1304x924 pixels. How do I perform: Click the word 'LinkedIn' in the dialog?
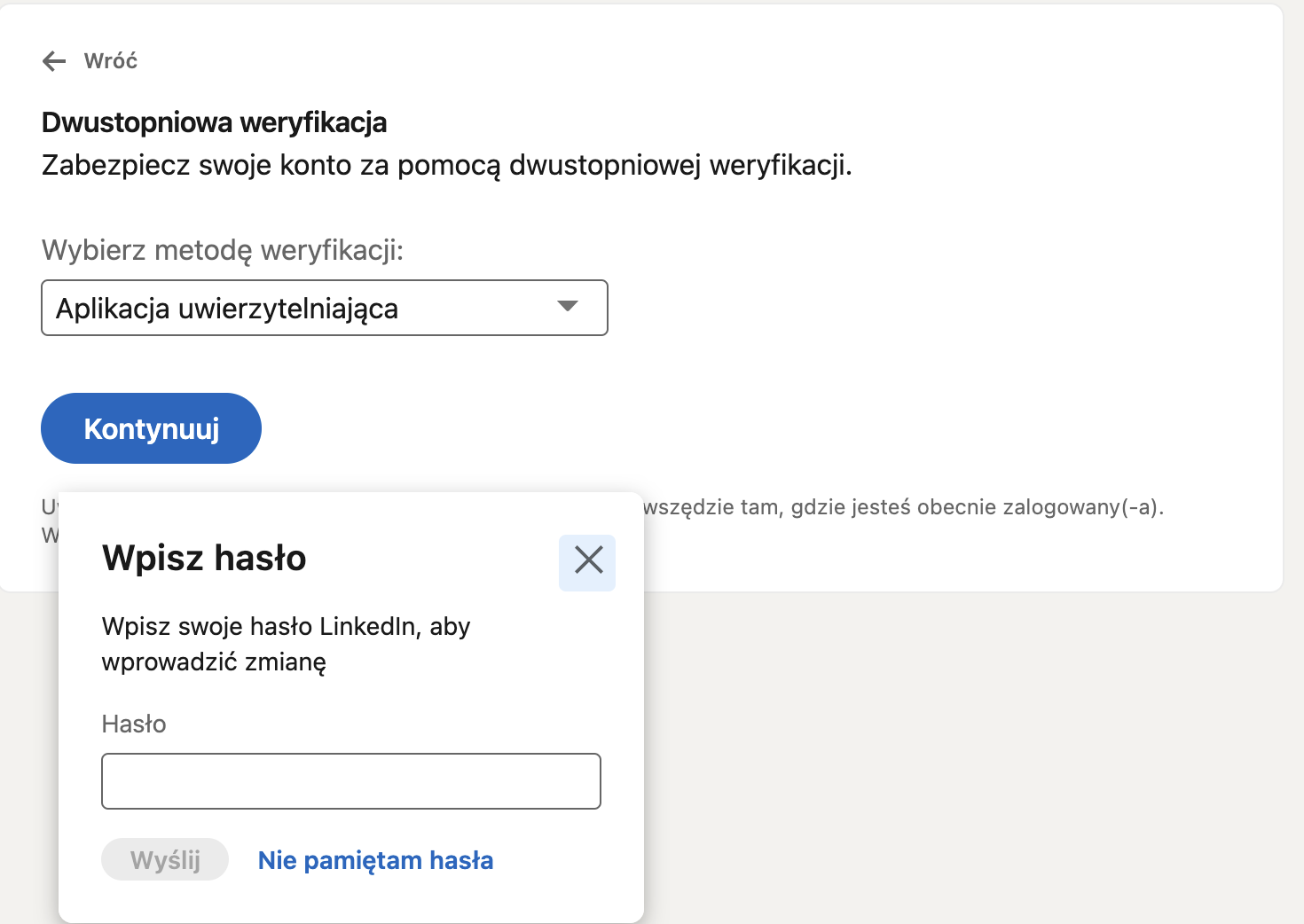(367, 627)
